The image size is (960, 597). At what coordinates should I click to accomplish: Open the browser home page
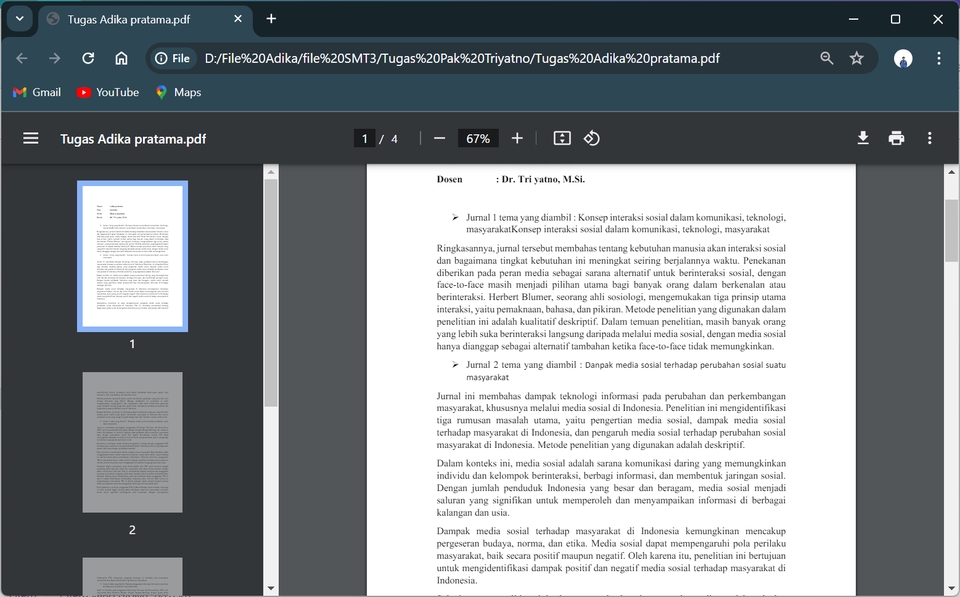121,58
